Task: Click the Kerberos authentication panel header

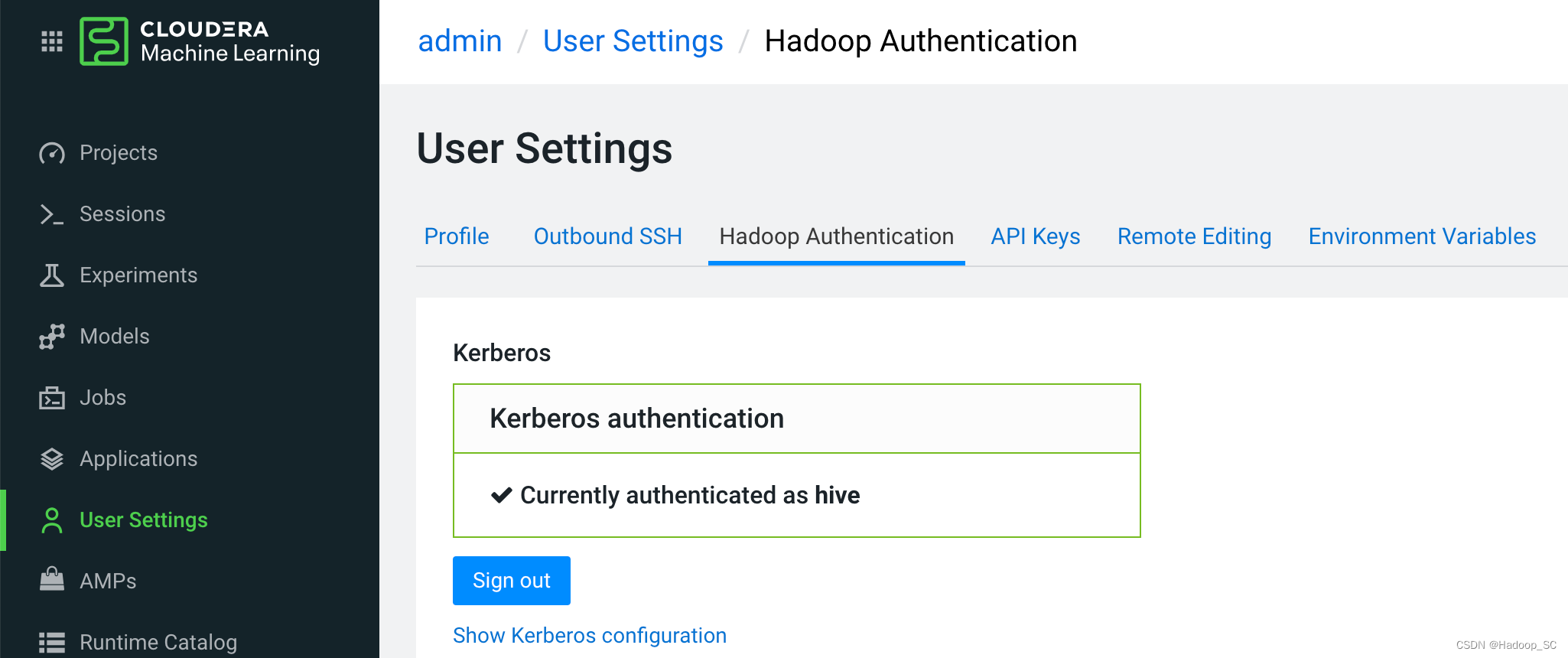Action: click(797, 419)
